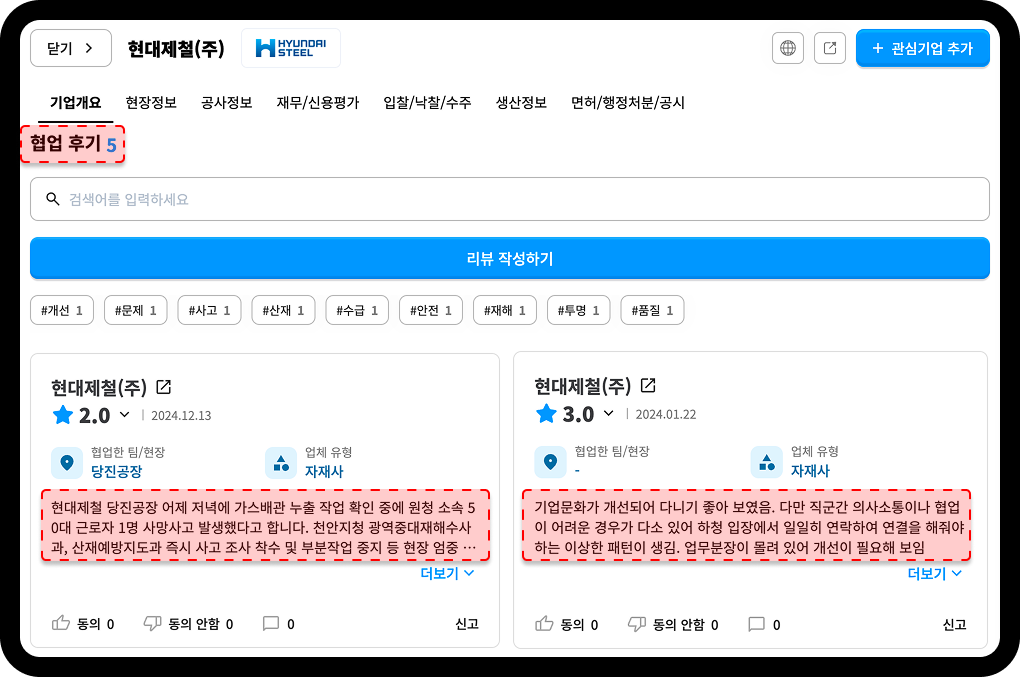Filter by #사고 tag
This screenshot has height=677, width=1020.
(209, 310)
